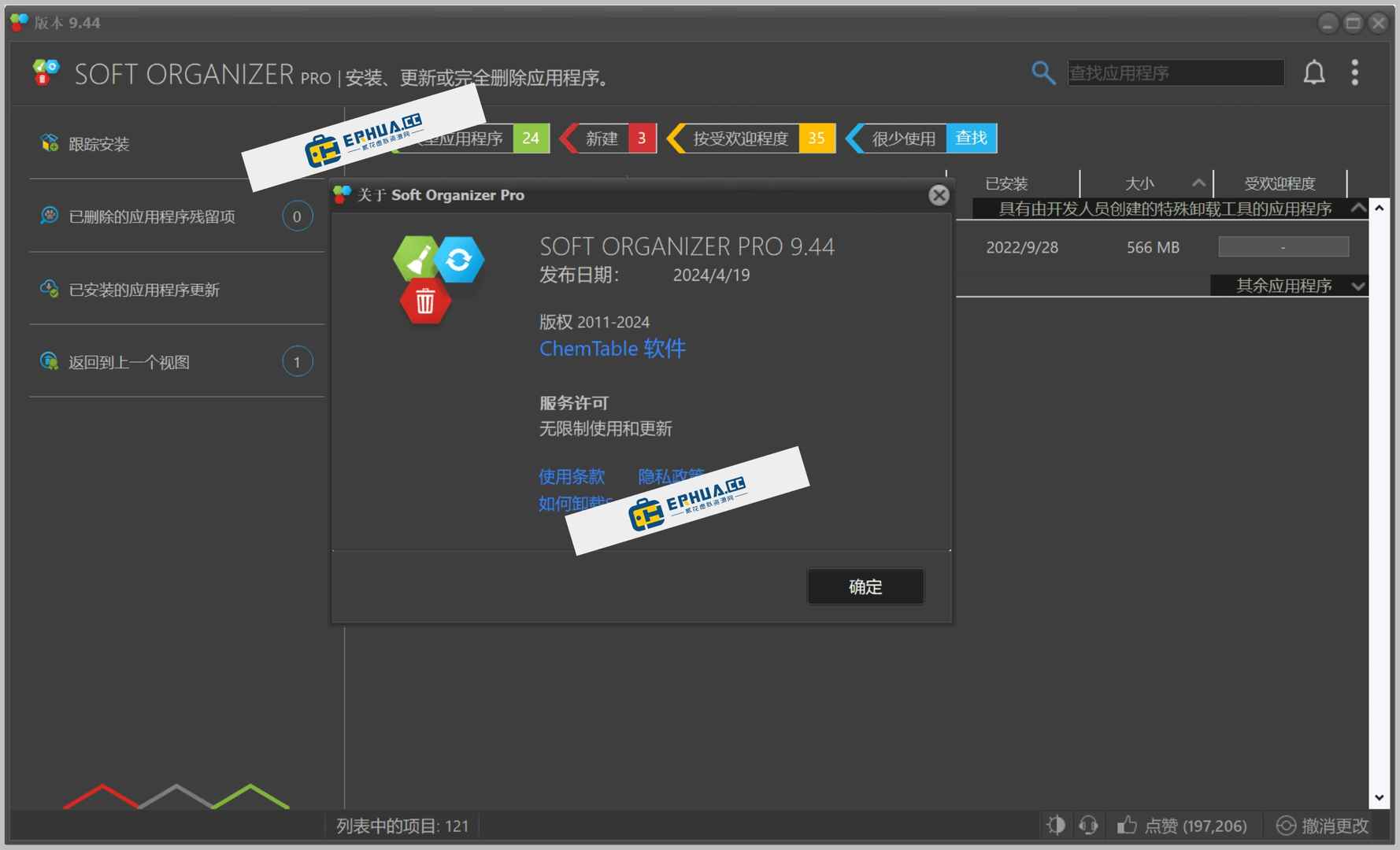
Task: Click 撤消更改 in the status bar
Action: tap(1323, 826)
